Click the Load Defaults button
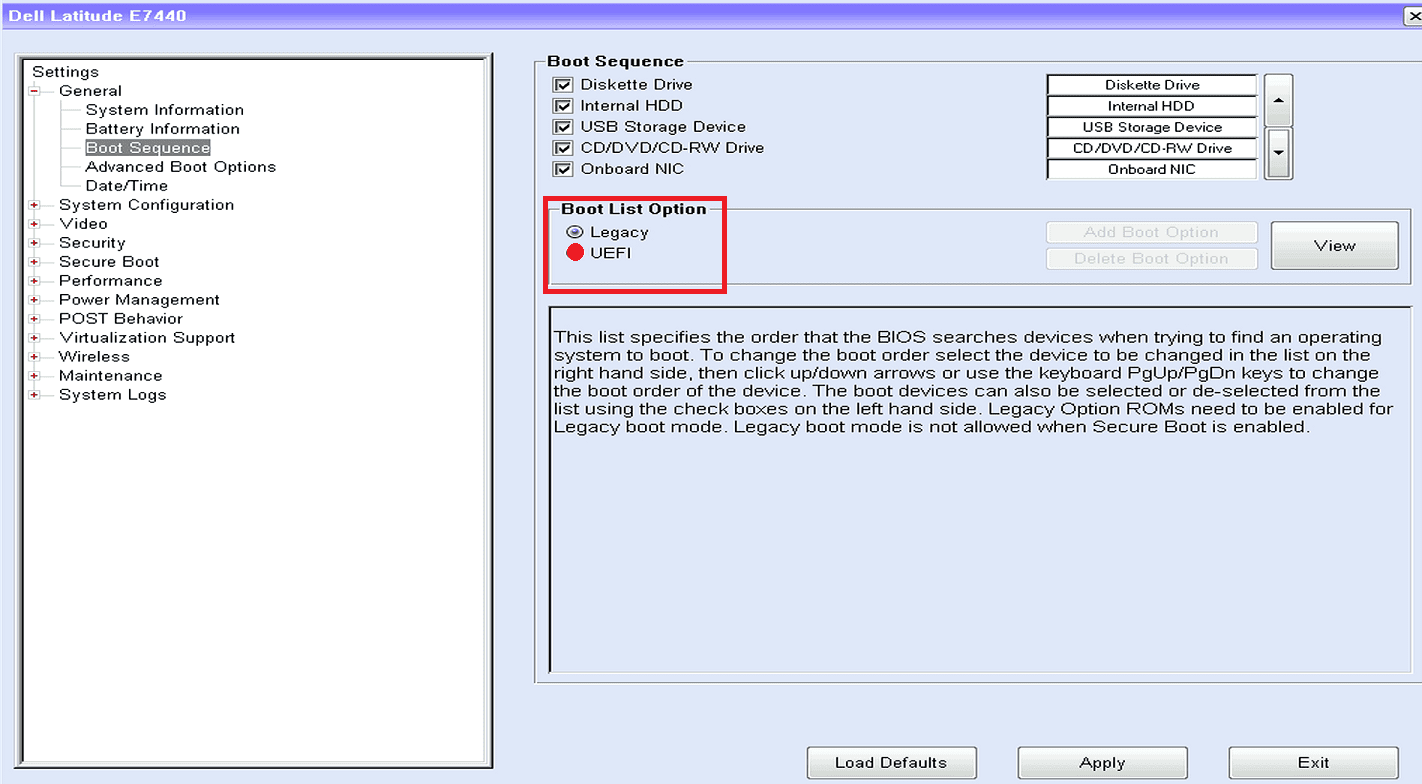1422x784 pixels. pos(891,763)
